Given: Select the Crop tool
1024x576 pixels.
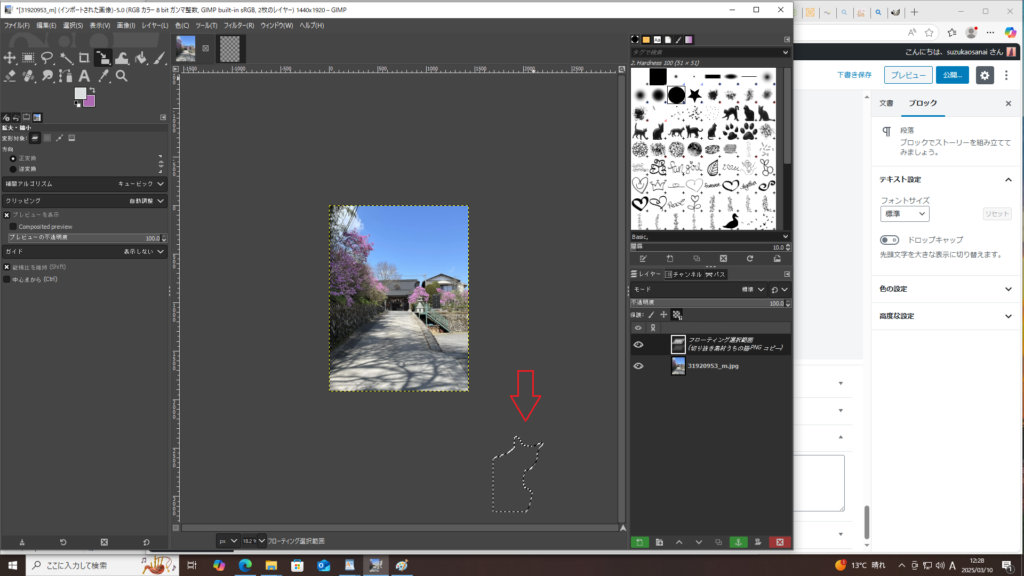Looking at the screenshot, I should tap(84, 58).
